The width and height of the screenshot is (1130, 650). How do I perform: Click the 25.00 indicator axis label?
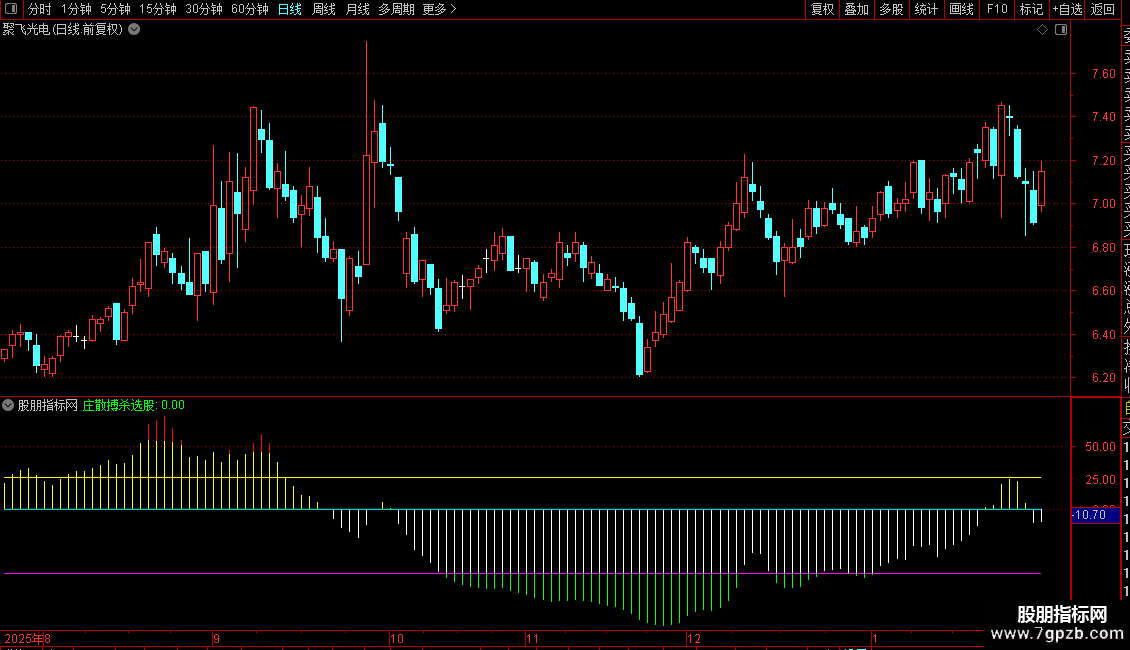tap(1100, 480)
